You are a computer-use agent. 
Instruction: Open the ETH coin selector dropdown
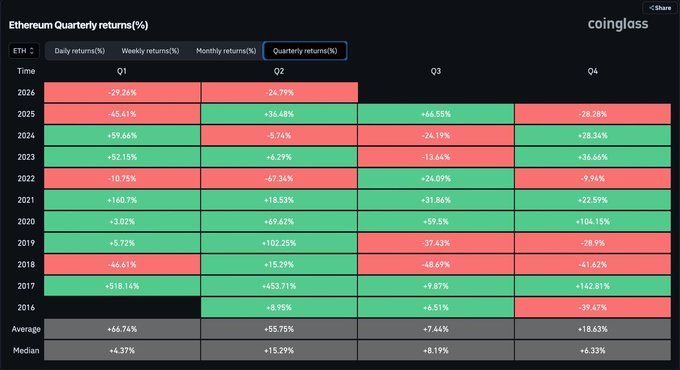[24, 51]
